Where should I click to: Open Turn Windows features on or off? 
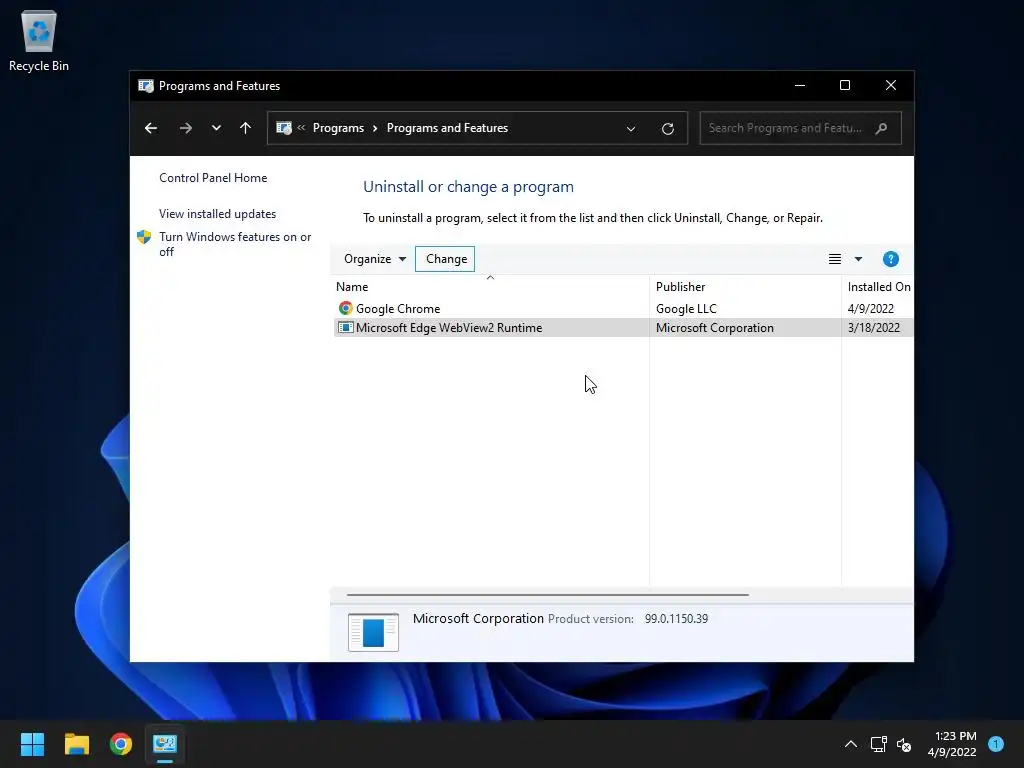[235, 244]
